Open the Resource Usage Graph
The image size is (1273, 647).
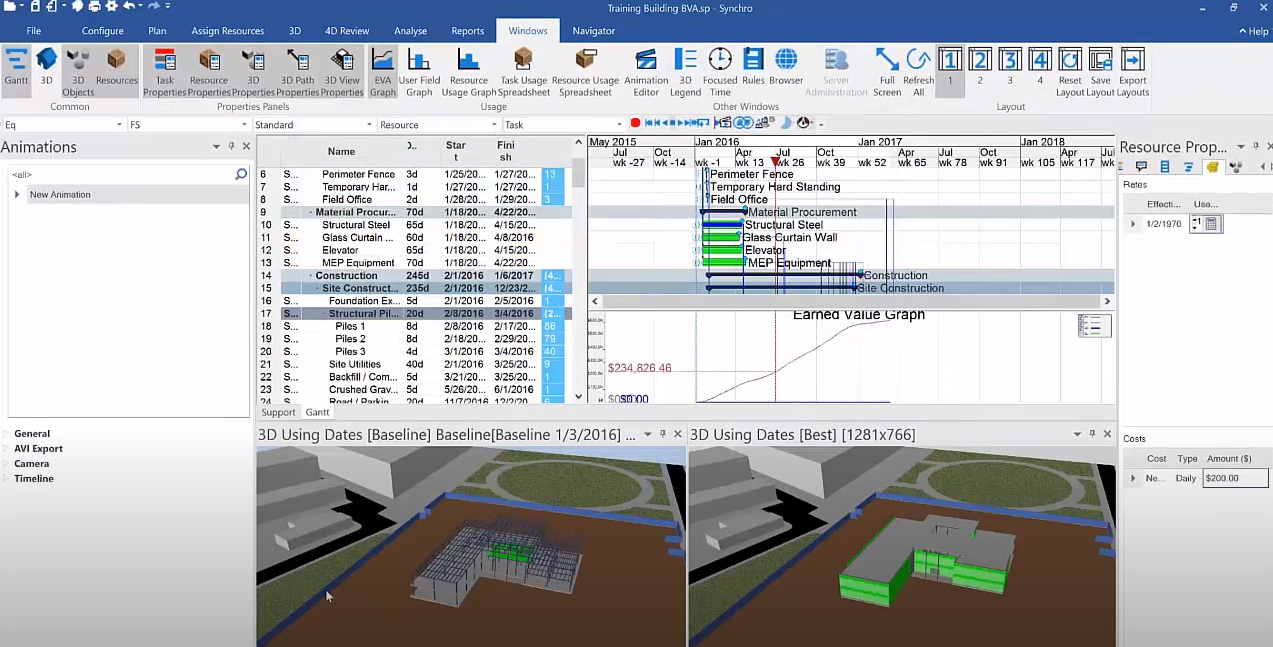[x=469, y=72]
